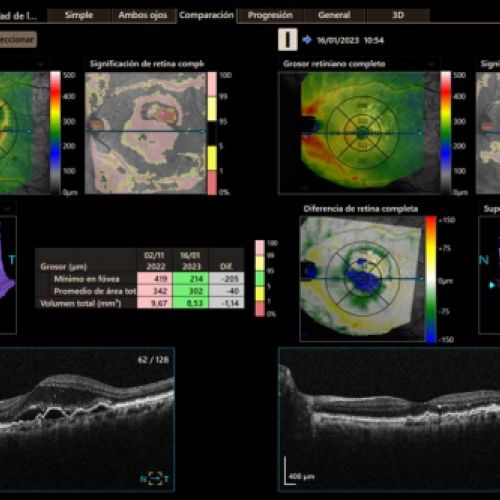Click the right 0–500 µm thickness color bar
The height and width of the screenshot is (500, 500).
tap(446, 133)
